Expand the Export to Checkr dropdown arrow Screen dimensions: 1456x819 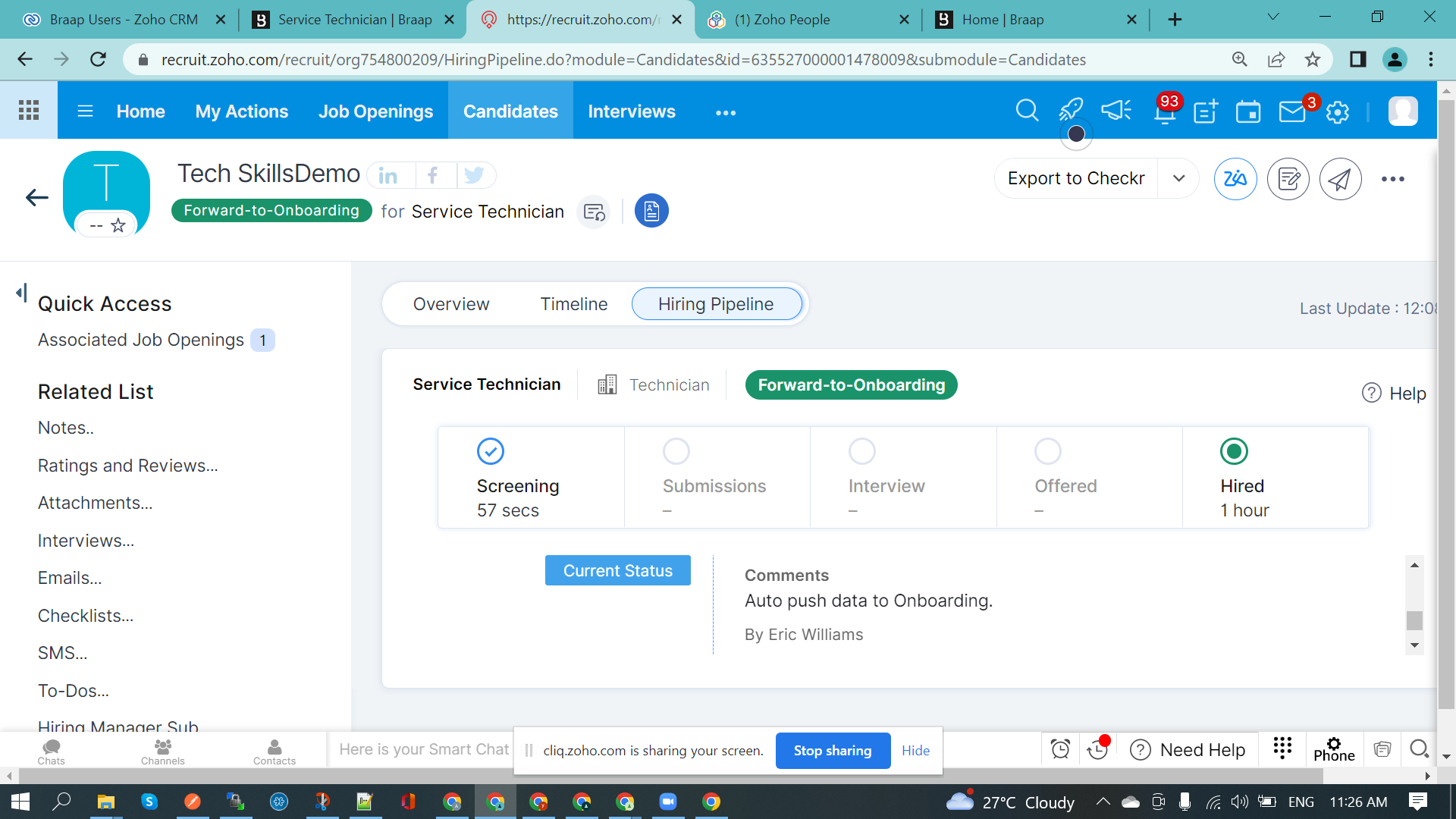pyautogui.click(x=1178, y=178)
